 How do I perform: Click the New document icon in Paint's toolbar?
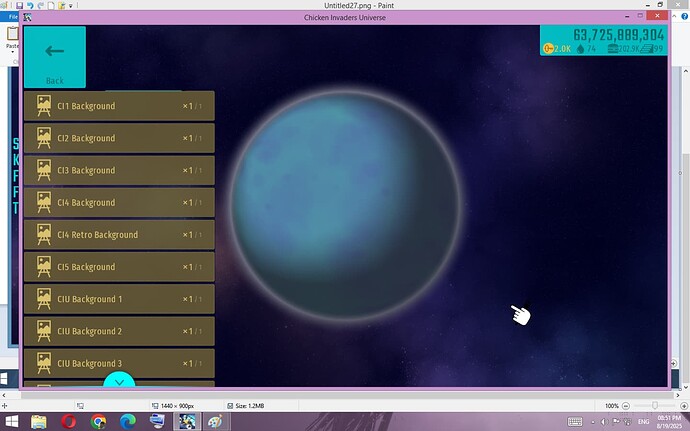tap(51, 5)
